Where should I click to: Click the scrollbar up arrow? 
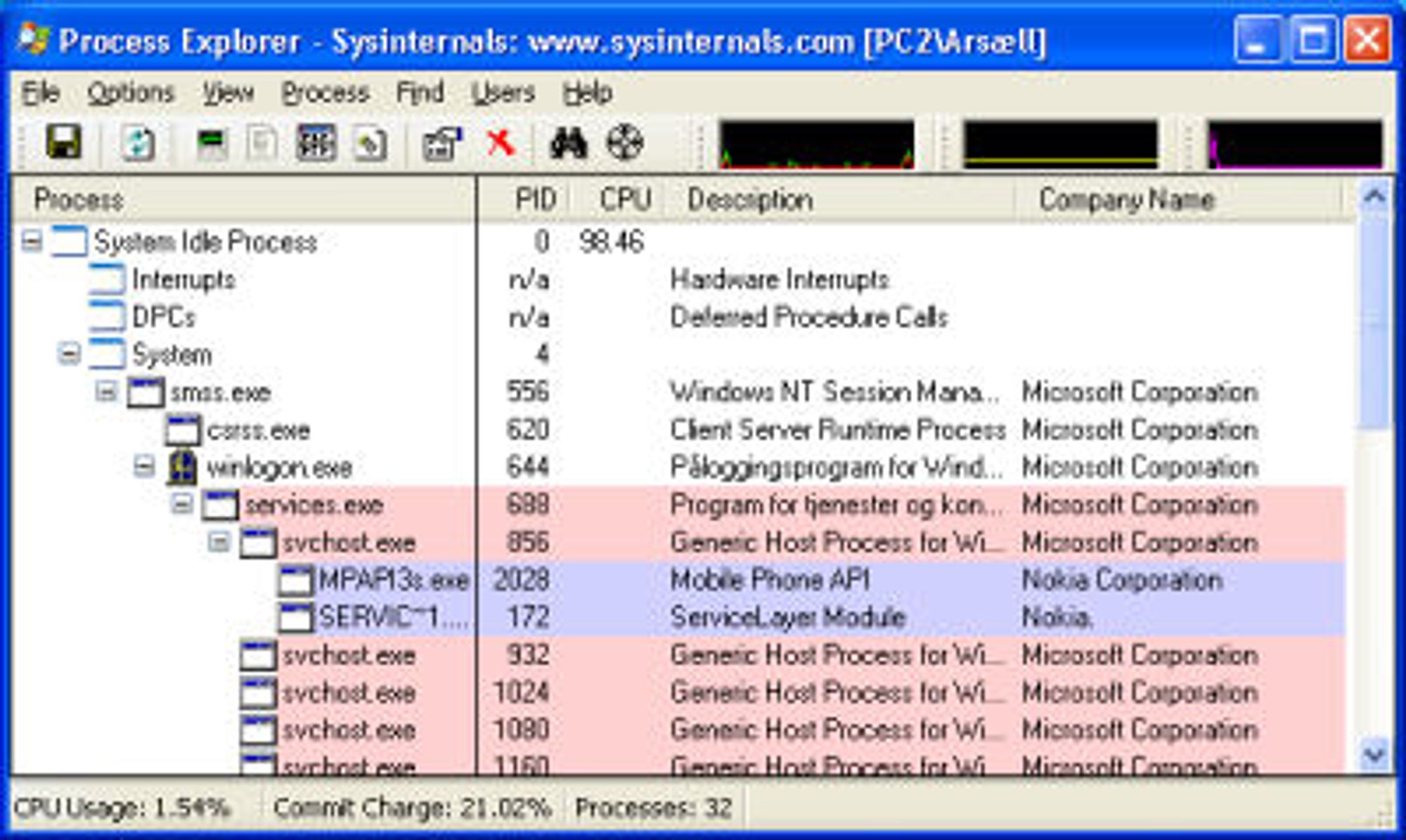(1374, 197)
